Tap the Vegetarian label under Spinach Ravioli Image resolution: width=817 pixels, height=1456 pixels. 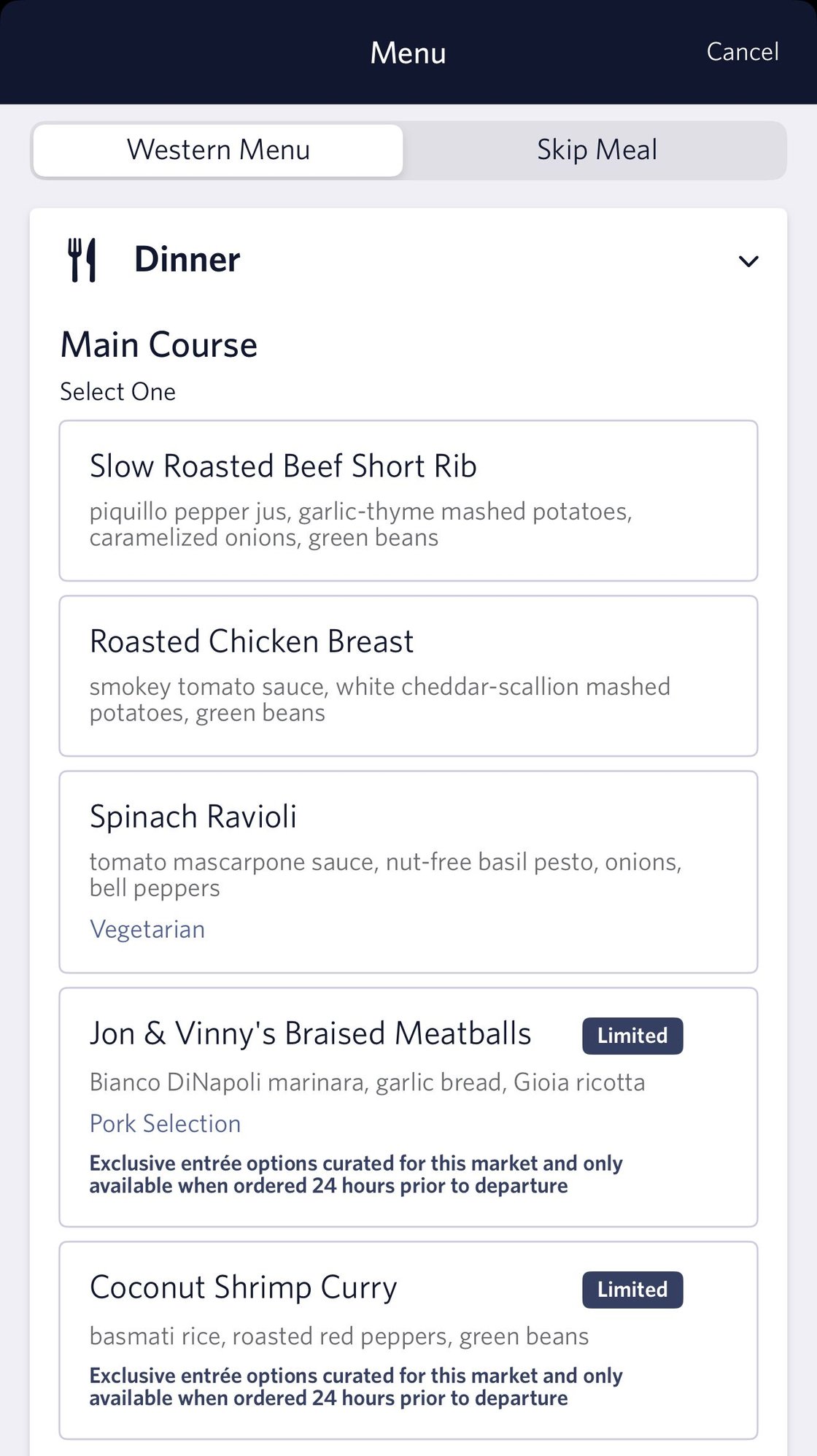(x=147, y=929)
